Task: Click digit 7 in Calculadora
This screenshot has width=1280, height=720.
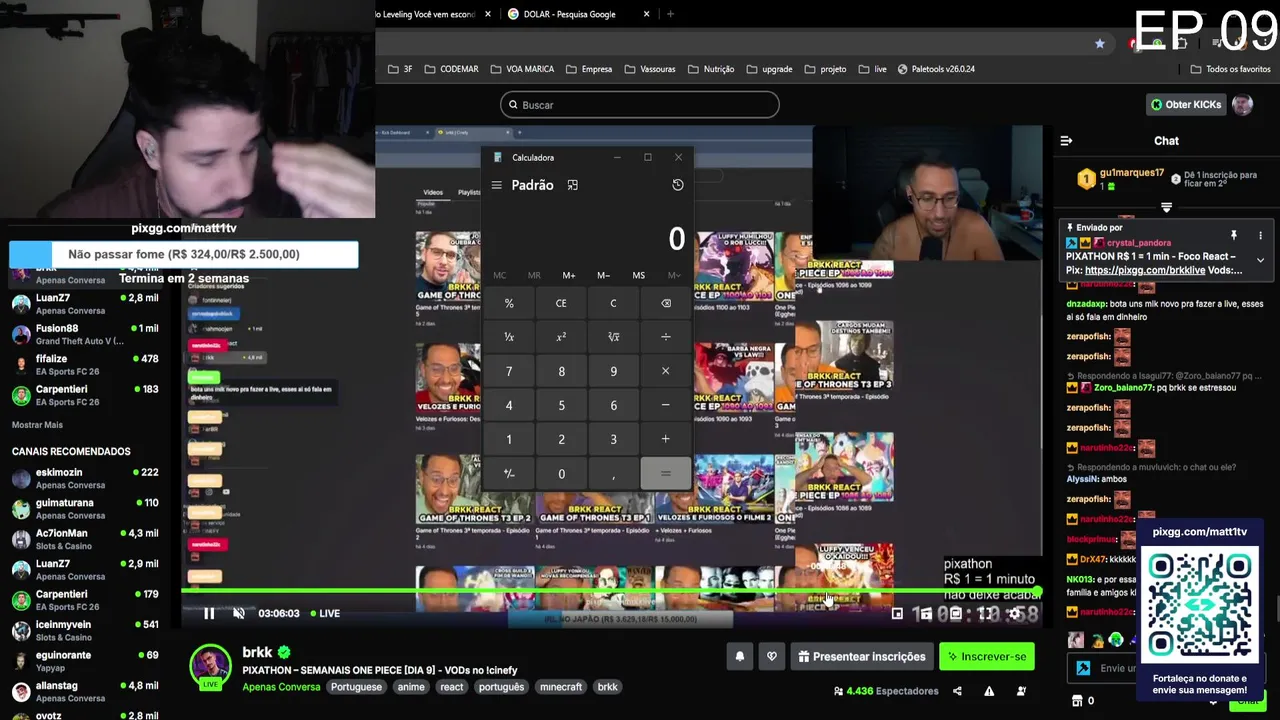Action: coord(509,371)
